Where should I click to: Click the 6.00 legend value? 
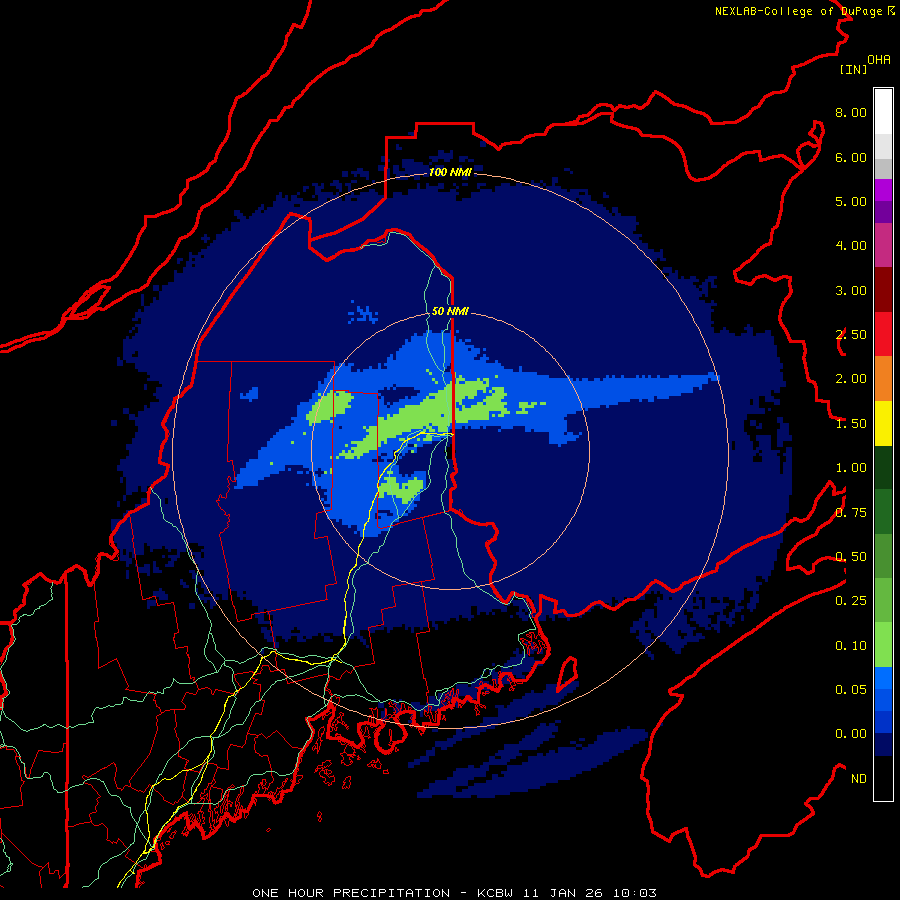click(851, 157)
